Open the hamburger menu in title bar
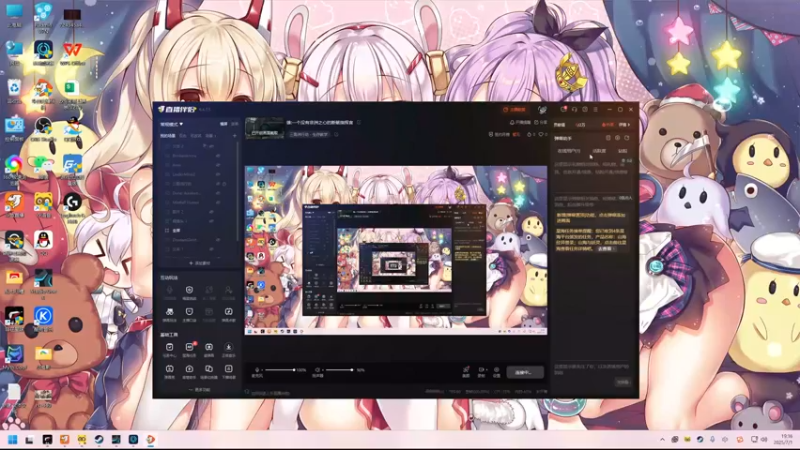 coord(595,109)
